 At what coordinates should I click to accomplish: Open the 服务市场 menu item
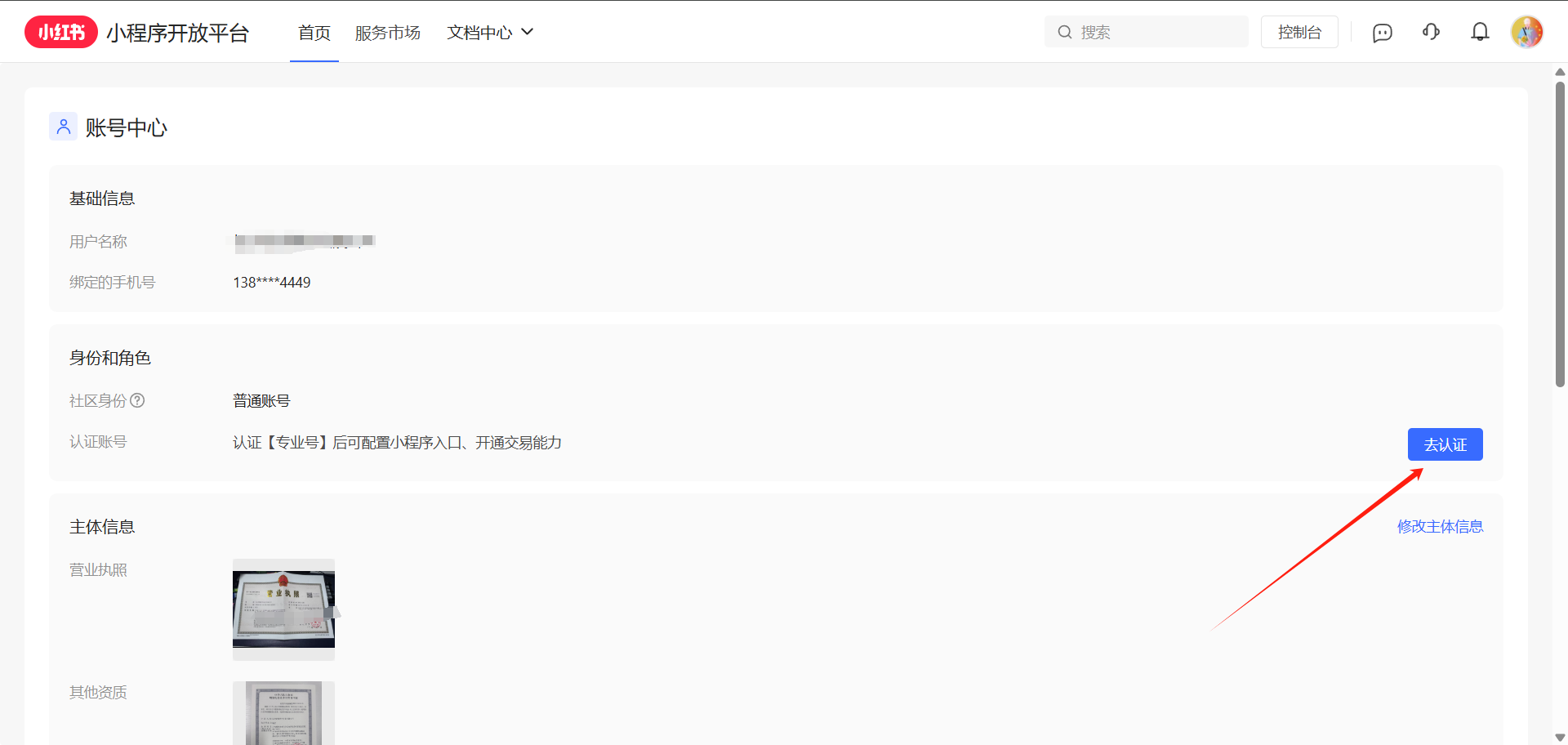(x=388, y=33)
